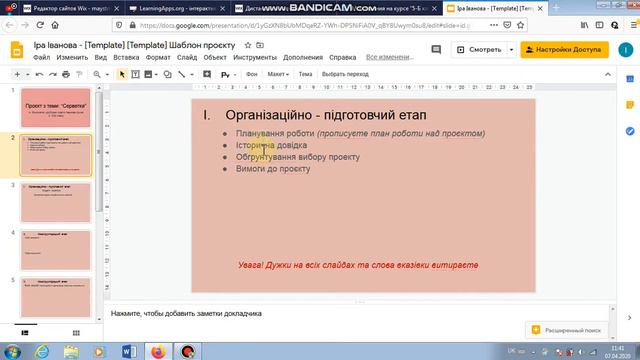Open the Google account avatar
Viewport: 640px width, 360px height.
tap(625, 50)
